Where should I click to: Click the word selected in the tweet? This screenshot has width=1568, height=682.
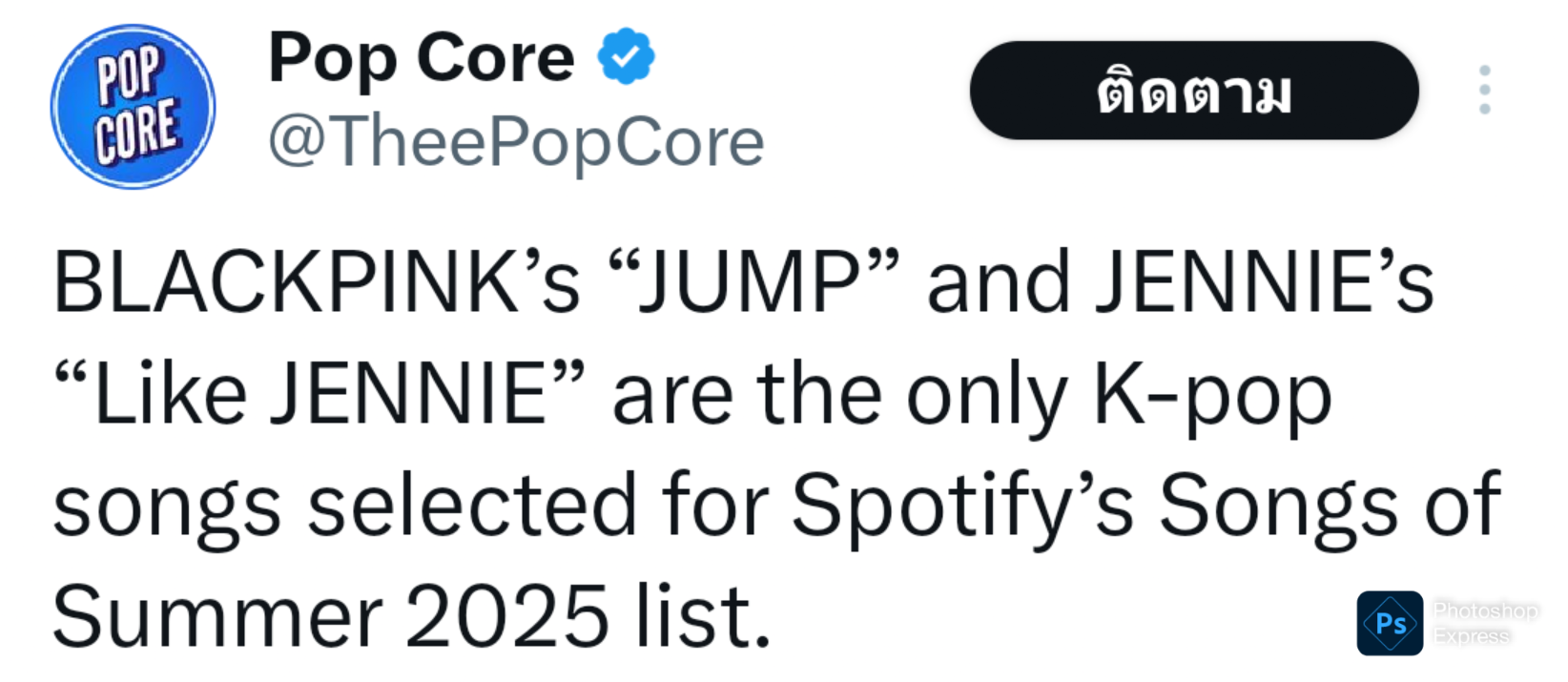point(471,506)
